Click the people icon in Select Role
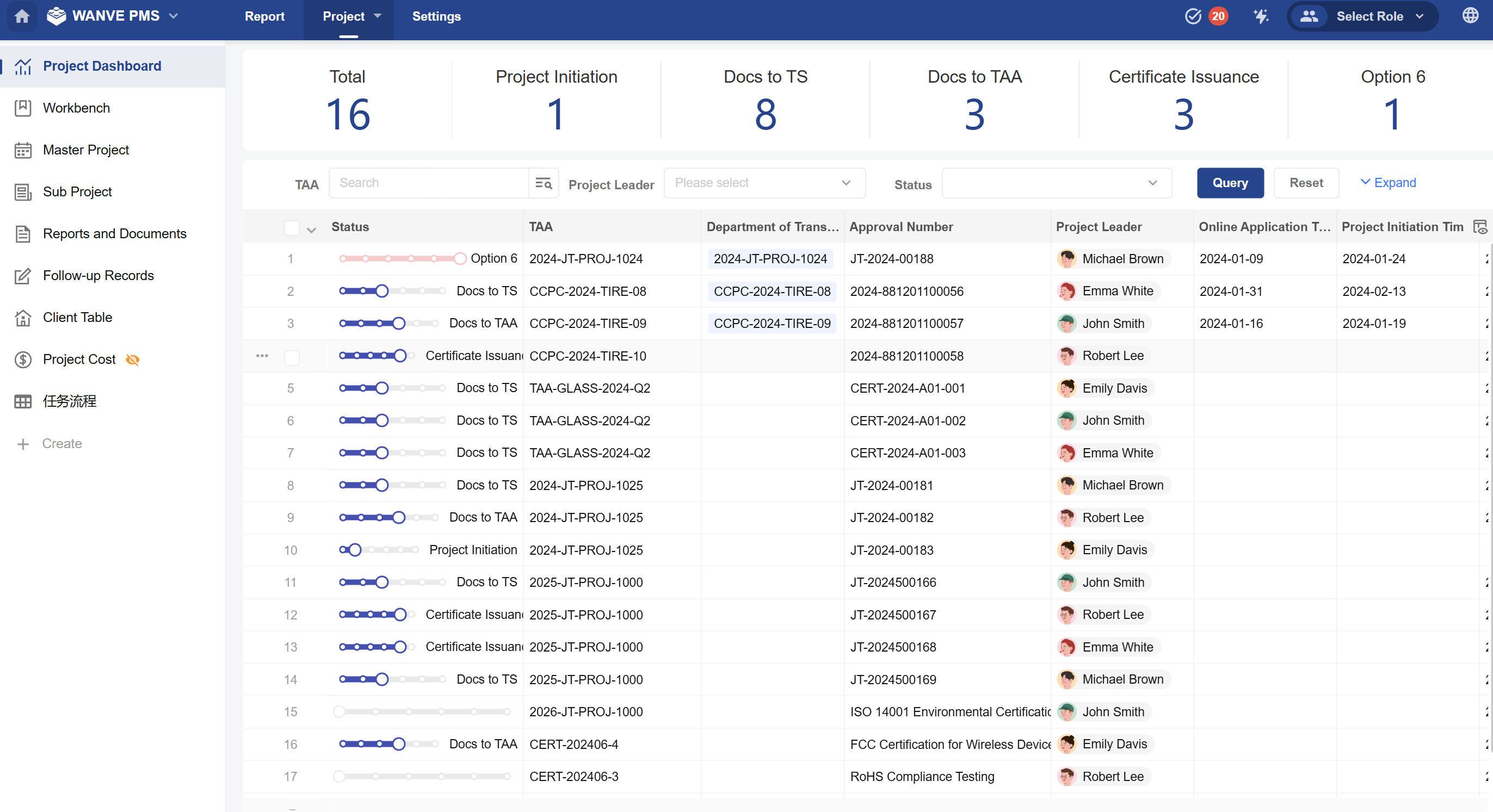1493x812 pixels. pos(1309,16)
